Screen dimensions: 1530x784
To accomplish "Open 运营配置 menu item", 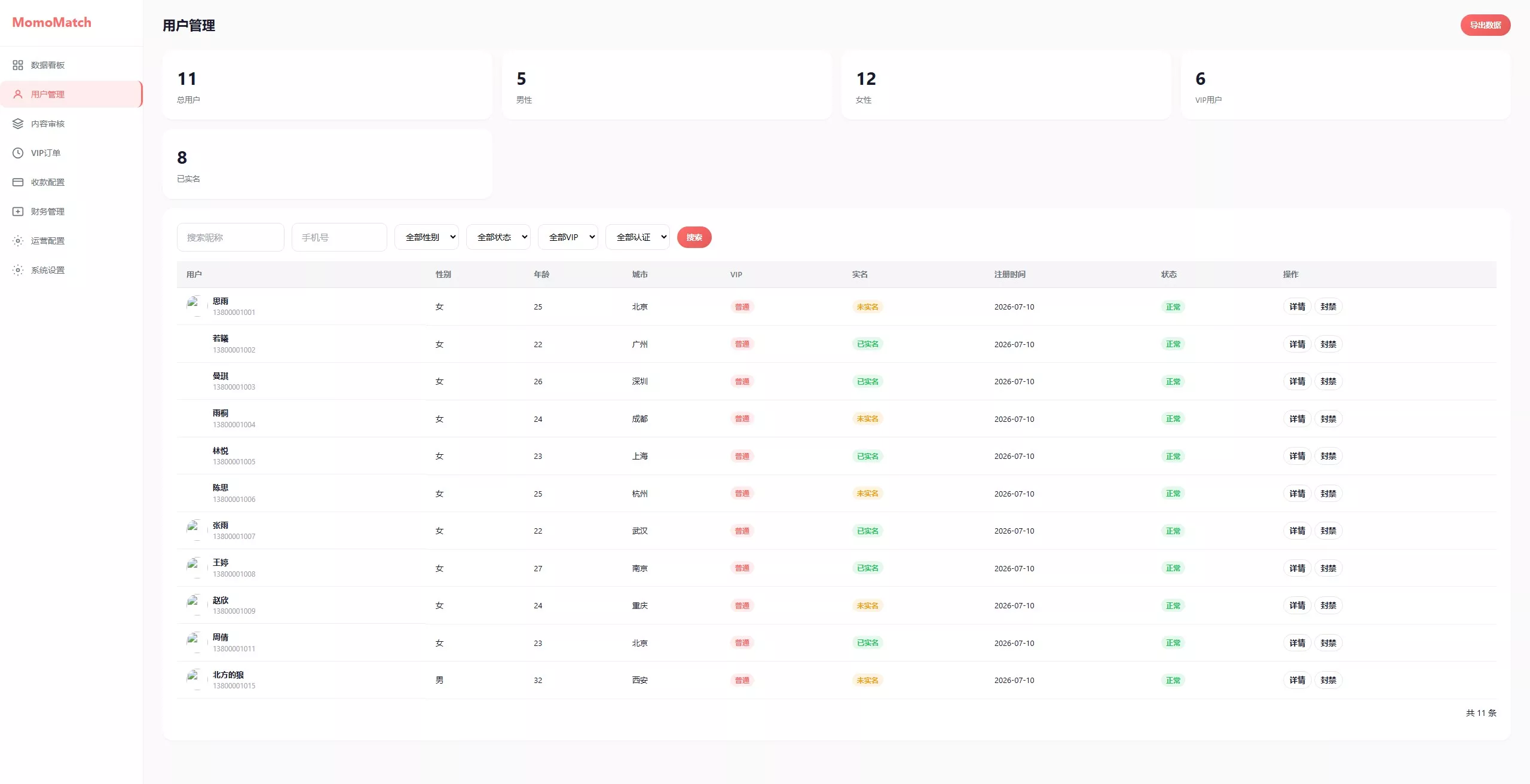I will [71, 241].
